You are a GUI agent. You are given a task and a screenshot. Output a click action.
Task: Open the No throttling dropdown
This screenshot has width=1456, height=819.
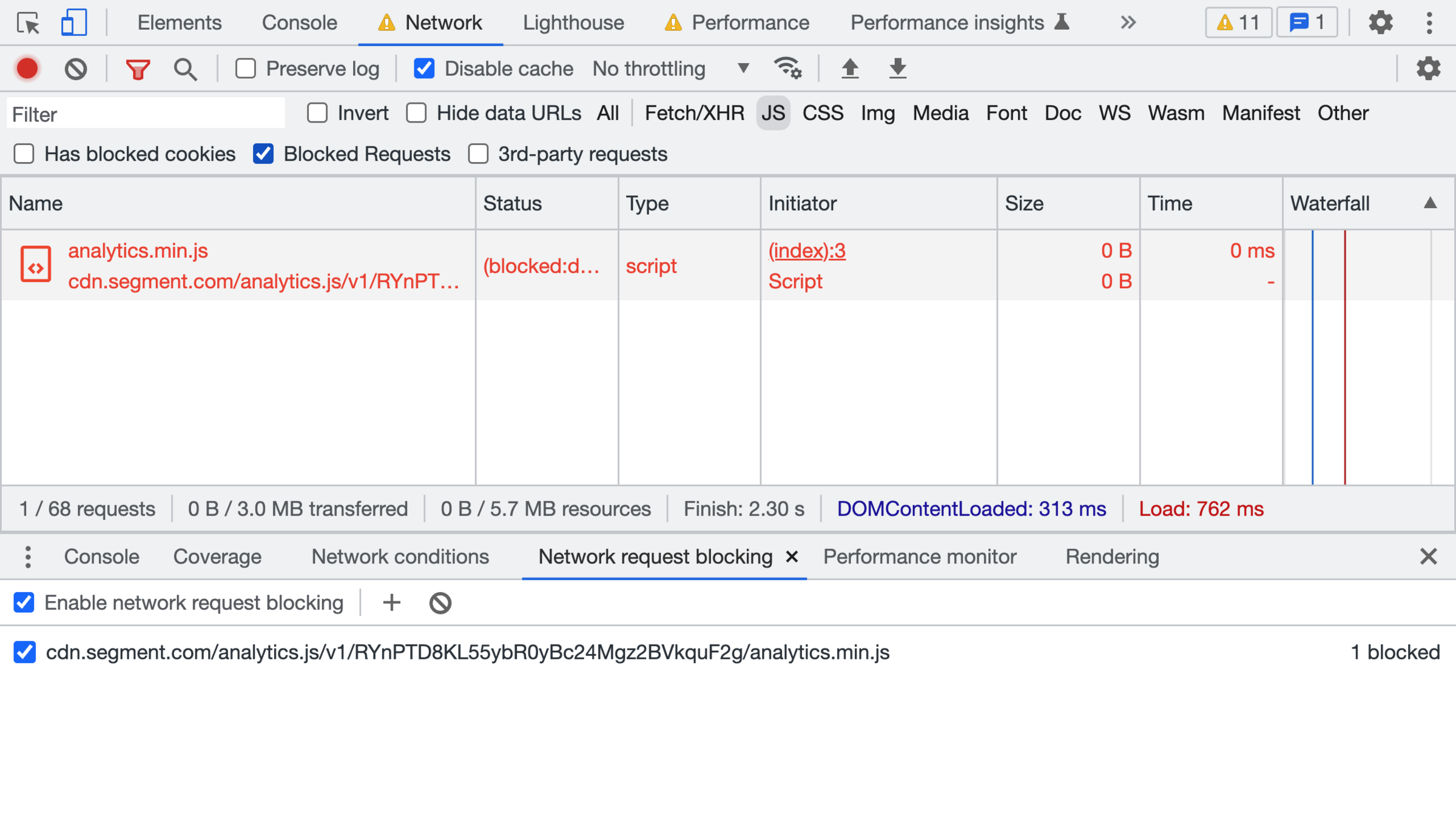[670, 69]
